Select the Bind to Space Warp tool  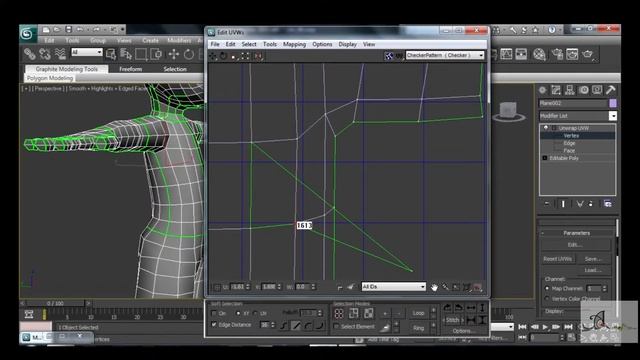60,54
